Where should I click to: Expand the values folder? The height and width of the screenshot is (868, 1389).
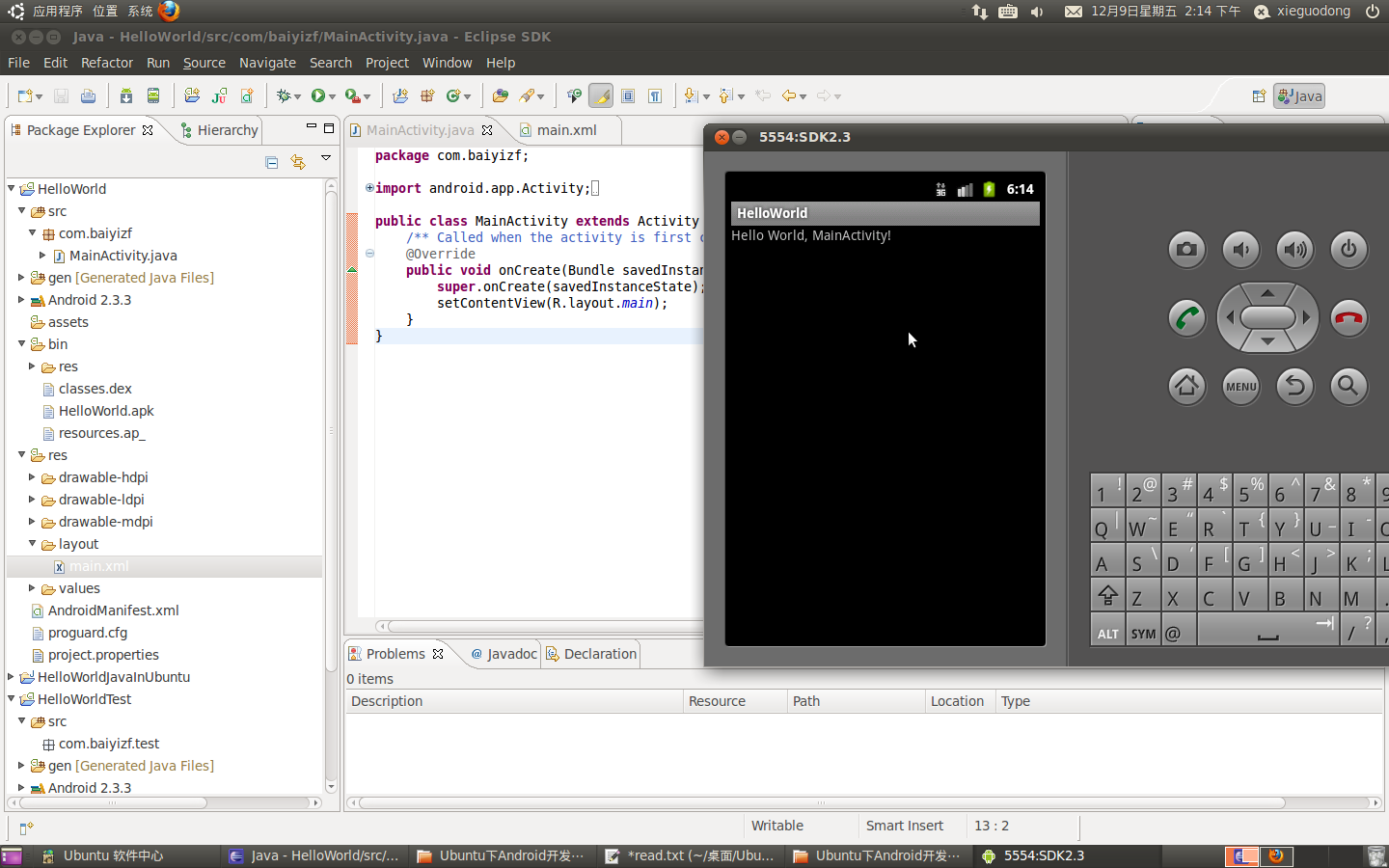click(x=32, y=588)
